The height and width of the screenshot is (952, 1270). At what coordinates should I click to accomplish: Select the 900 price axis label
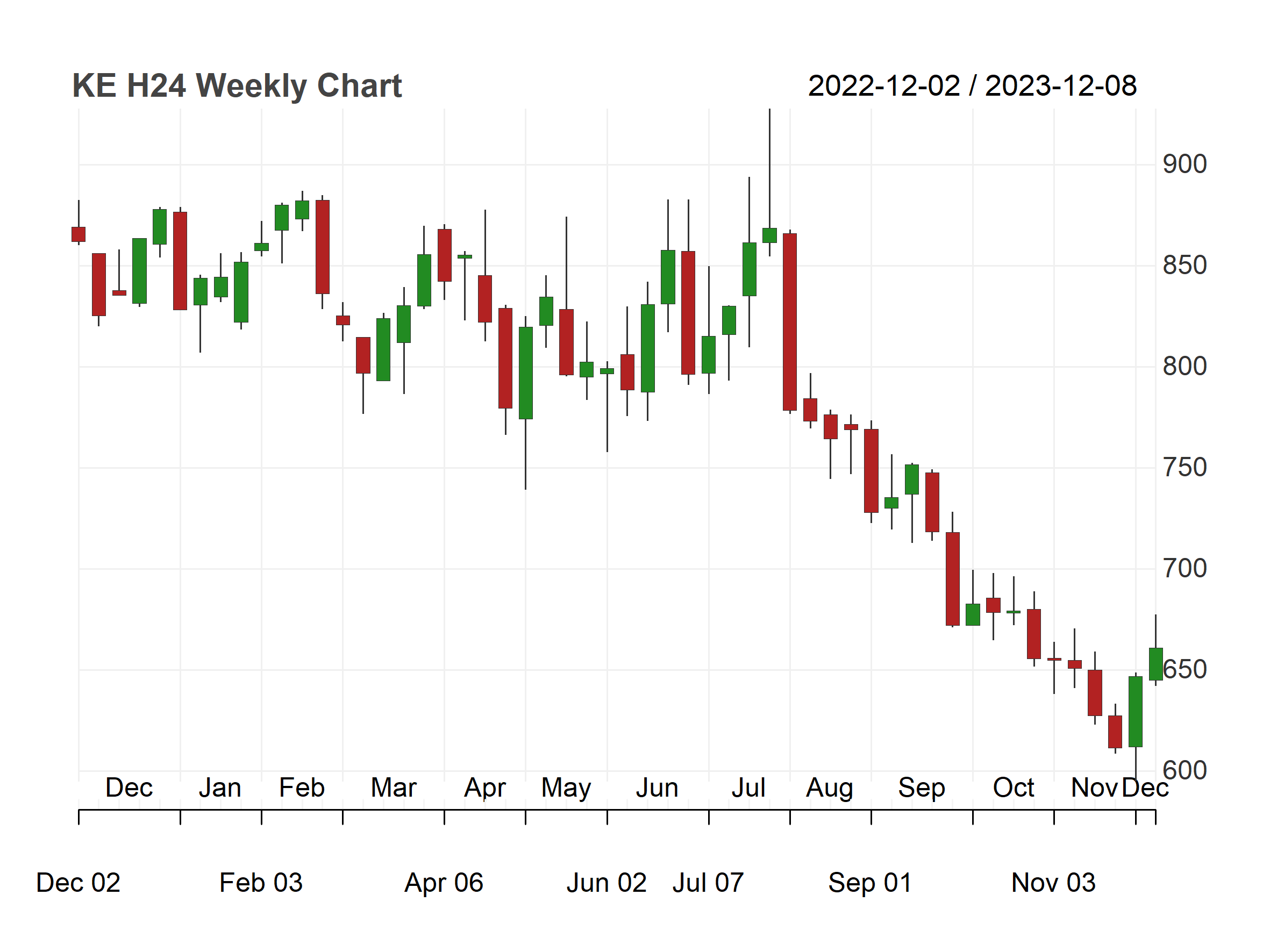1185,164
